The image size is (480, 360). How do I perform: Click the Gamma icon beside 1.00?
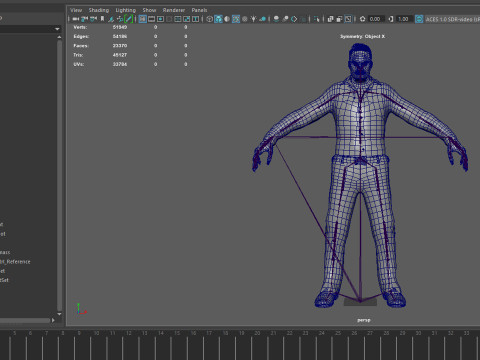pos(391,19)
